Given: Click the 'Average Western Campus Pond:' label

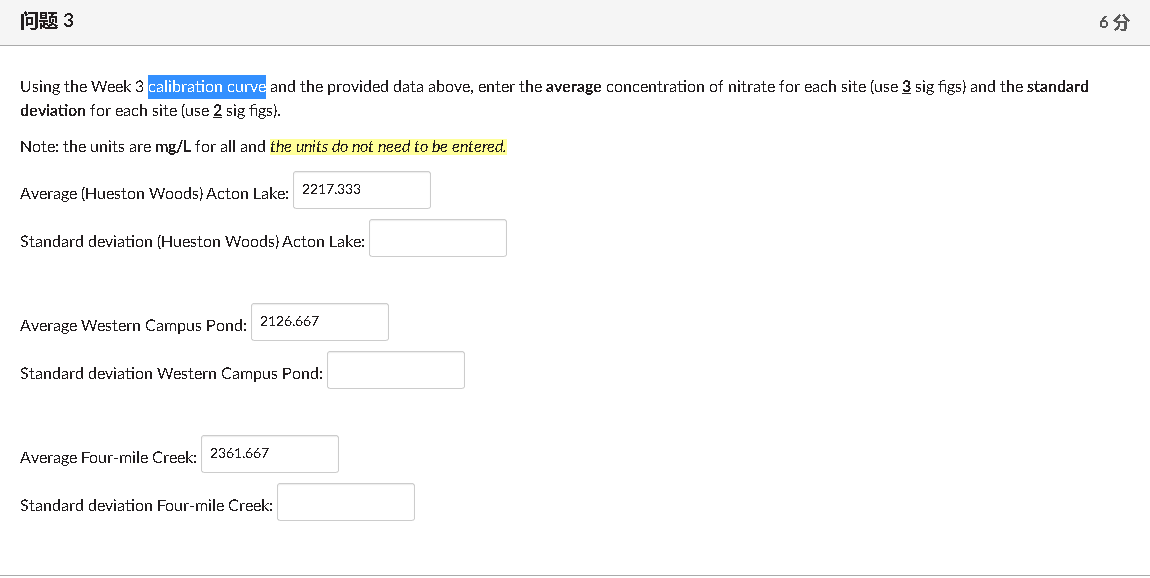Looking at the screenshot, I should click(x=133, y=326).
